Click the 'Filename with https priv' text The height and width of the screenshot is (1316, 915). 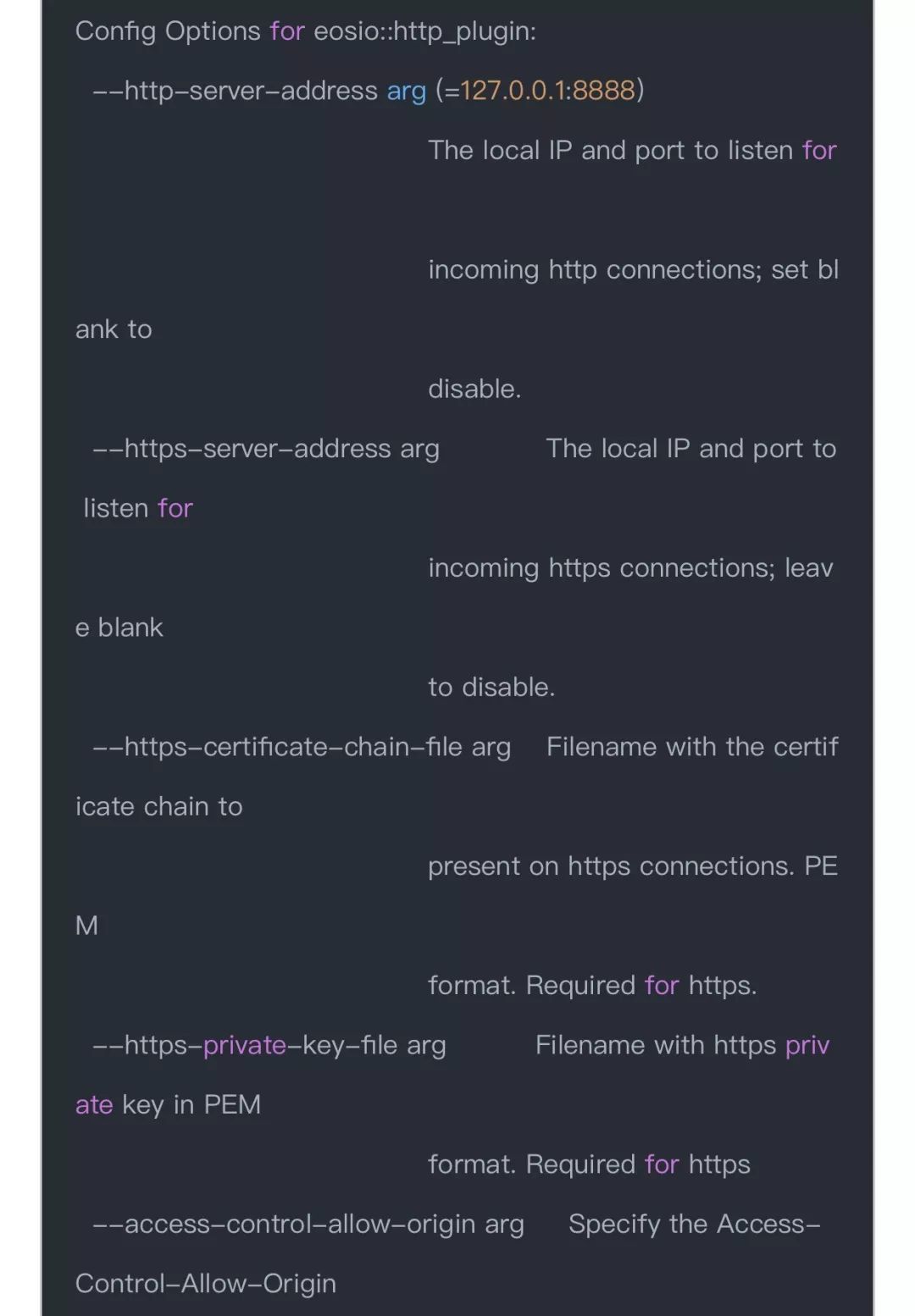point(682,1046)
